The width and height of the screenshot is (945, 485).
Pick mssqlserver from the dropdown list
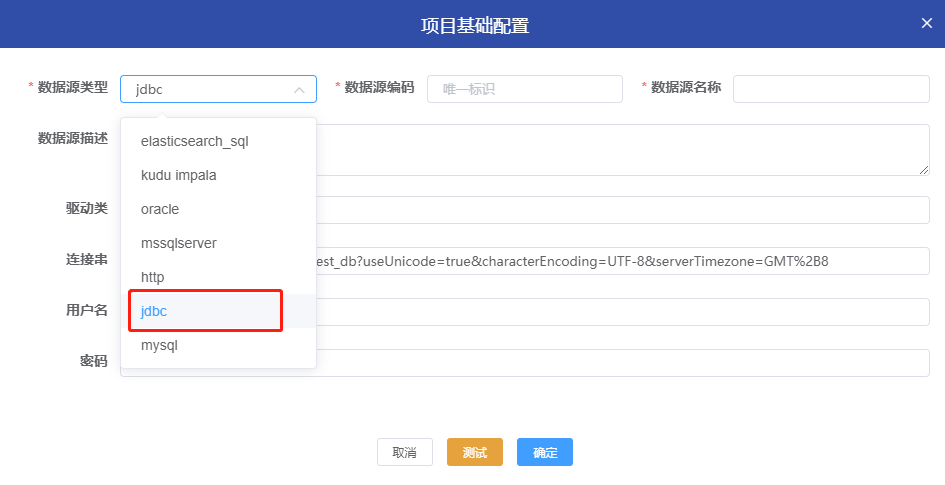coord(178,243)
